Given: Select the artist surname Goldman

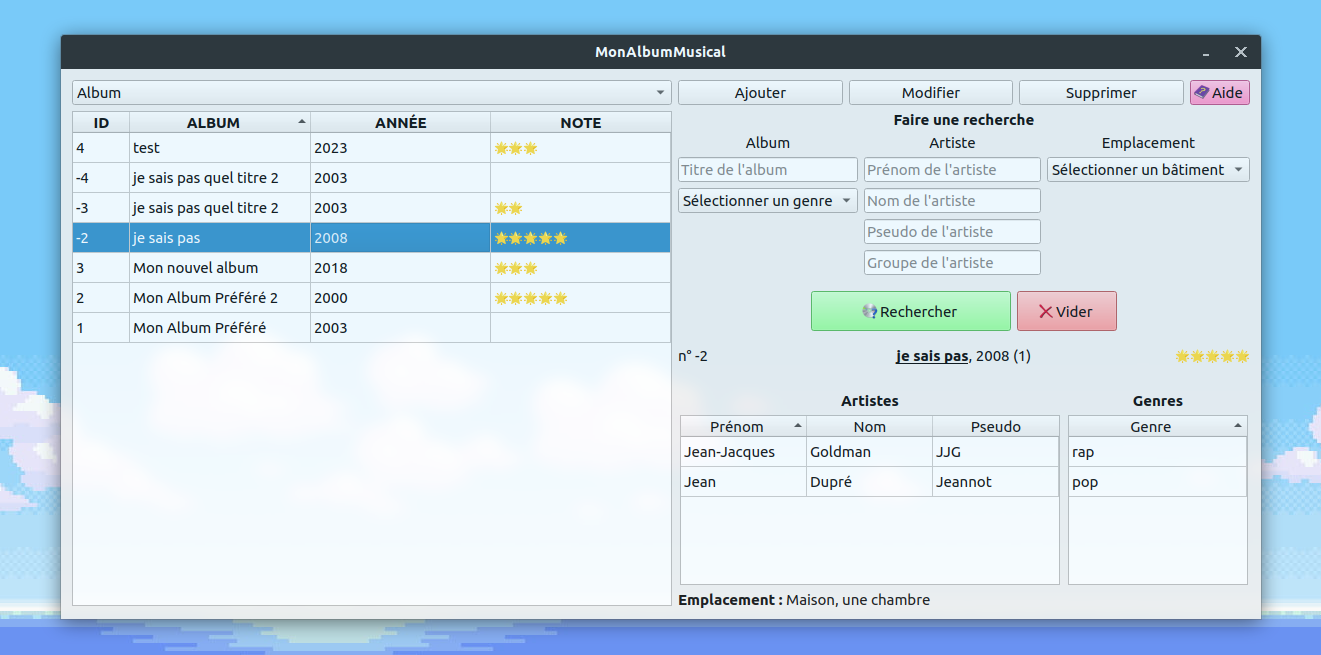Looking at the screenshot, I should (869, 452).
